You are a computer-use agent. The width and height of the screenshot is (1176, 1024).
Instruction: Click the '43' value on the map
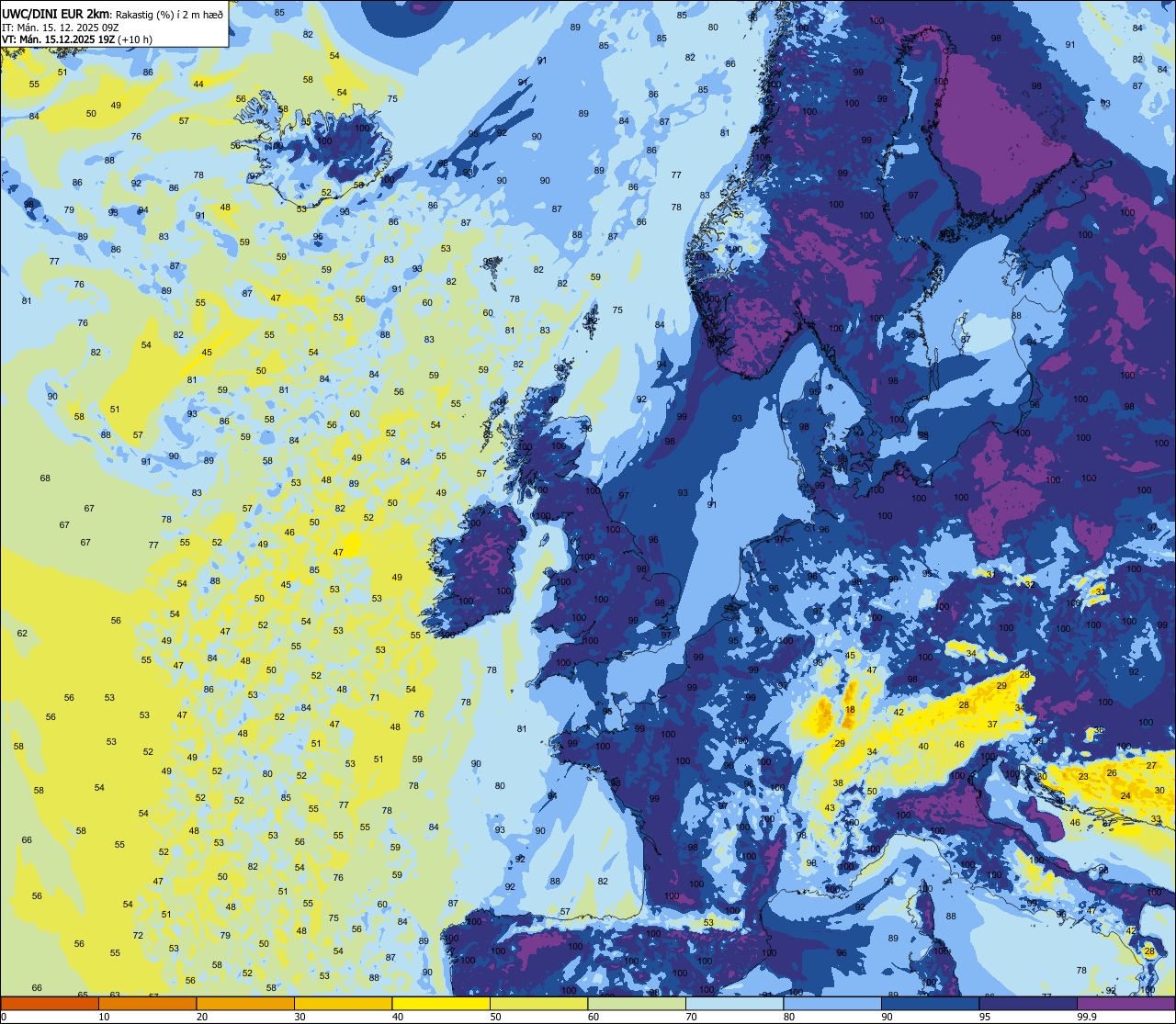[x=830, y=808]
